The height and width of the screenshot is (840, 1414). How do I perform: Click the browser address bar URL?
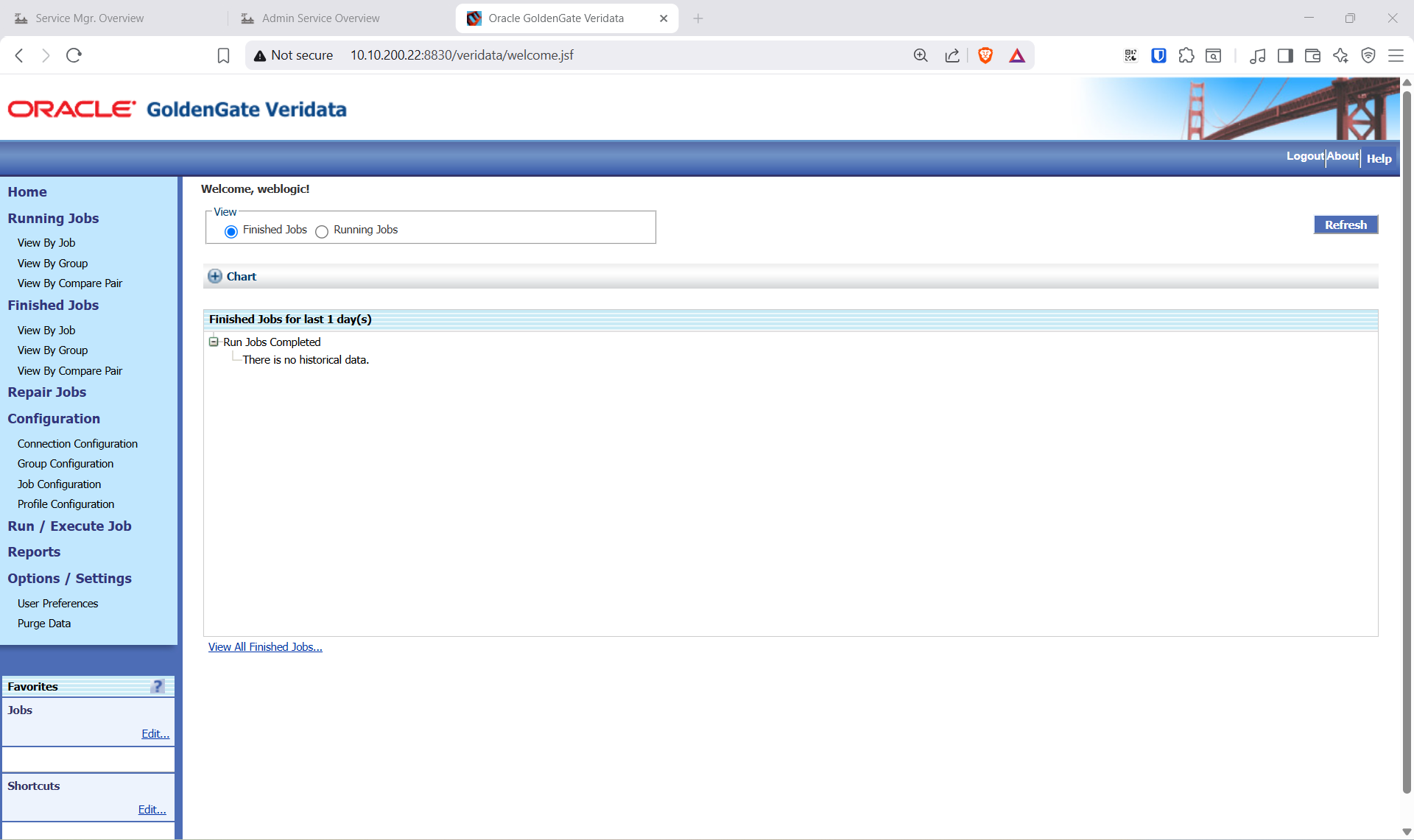tap(462, 55)
